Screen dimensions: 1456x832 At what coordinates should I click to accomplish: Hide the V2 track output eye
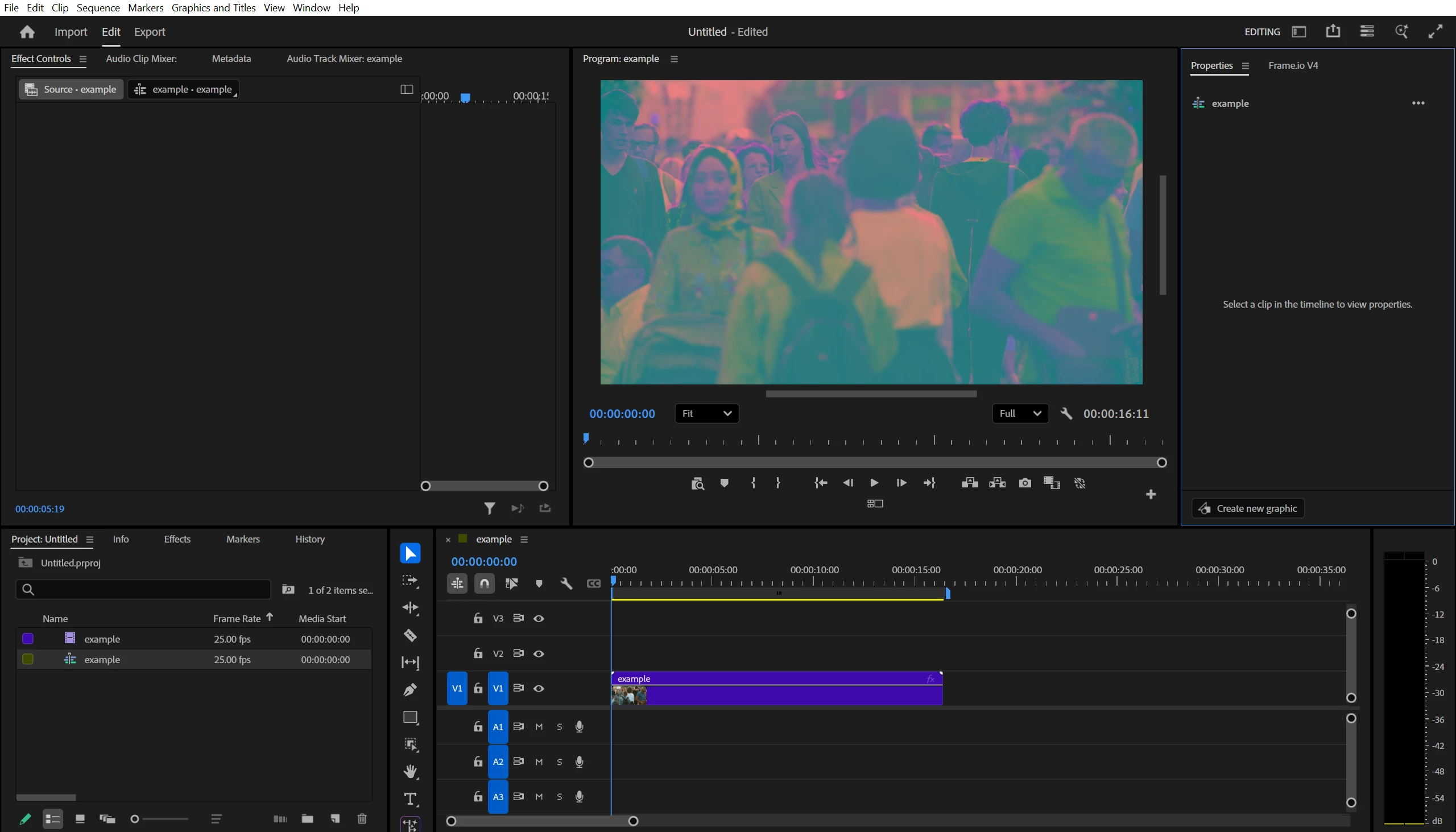538,654
